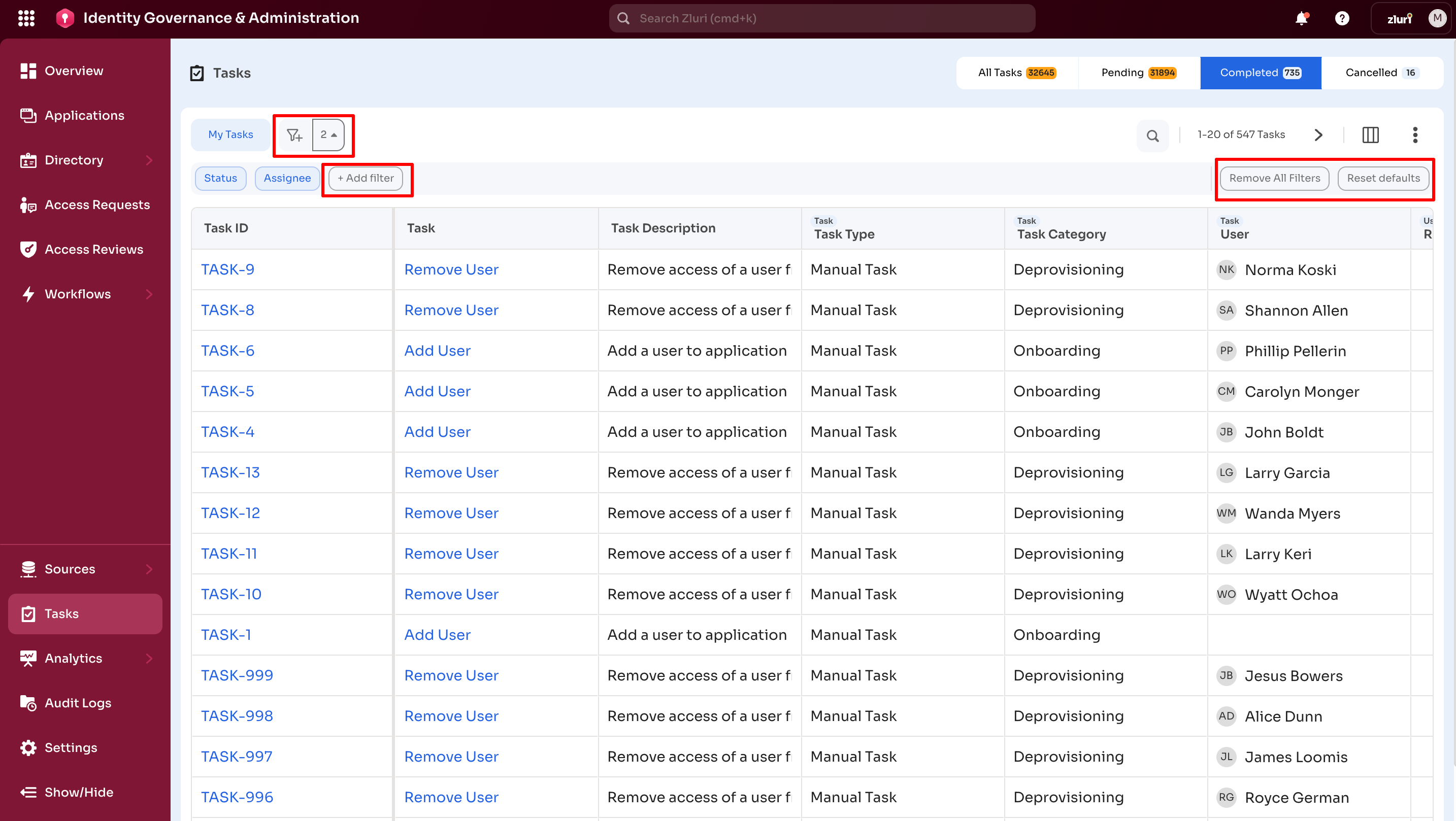Screen dimensions: 1456x821
Task: Click the + Add filter button
Action: (x=365, y=178)
